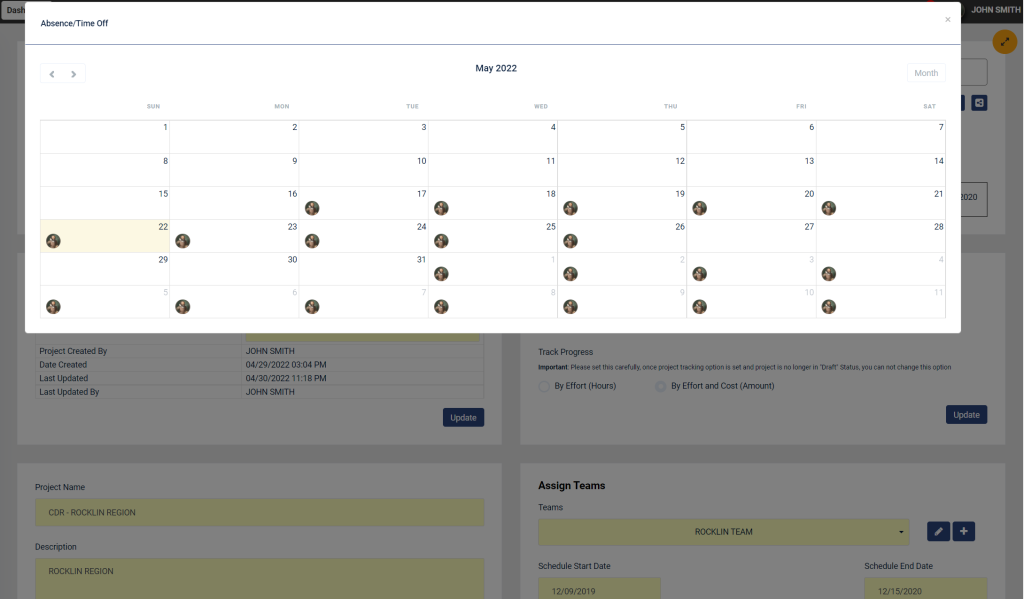Open avatar on June 10 cell
Image resolution: width=1024 pixels, height=599 pixels.
[700, 306]
